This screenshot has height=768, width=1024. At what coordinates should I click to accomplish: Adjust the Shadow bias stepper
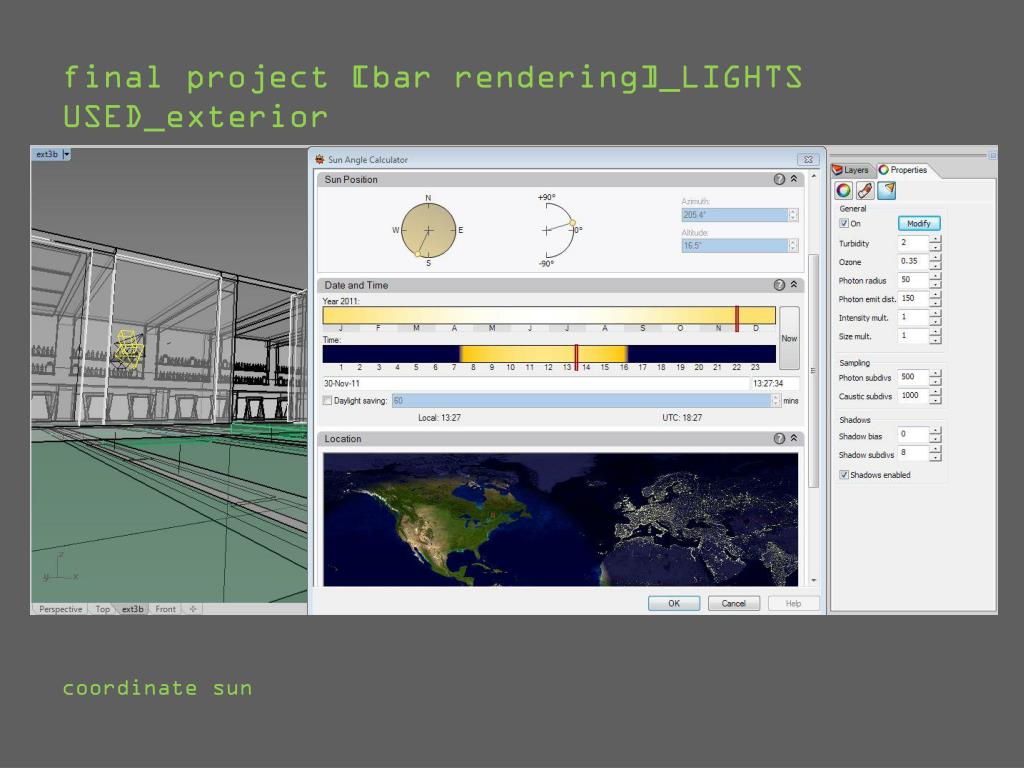[935, 434]
